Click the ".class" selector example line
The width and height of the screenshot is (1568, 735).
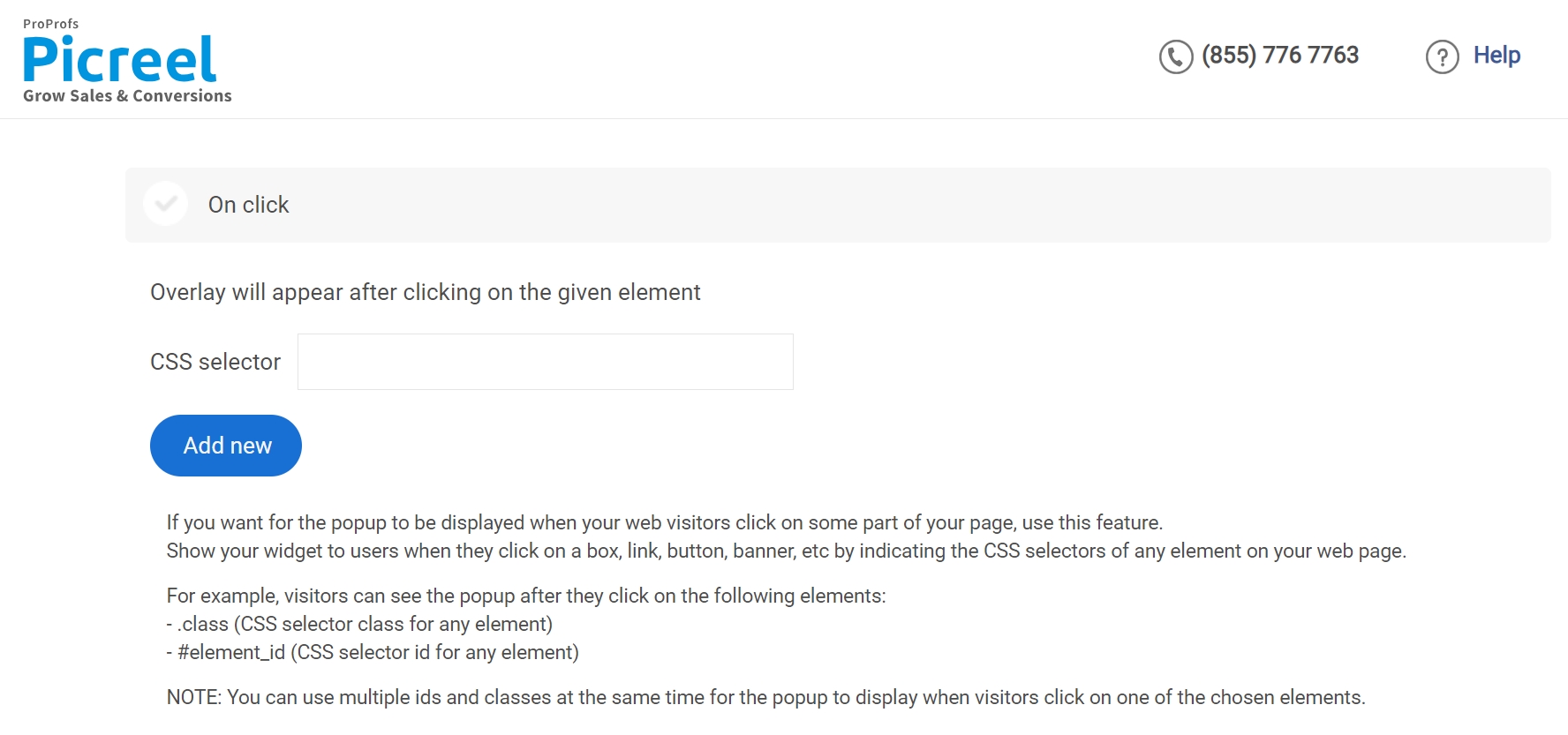(359, 624)
